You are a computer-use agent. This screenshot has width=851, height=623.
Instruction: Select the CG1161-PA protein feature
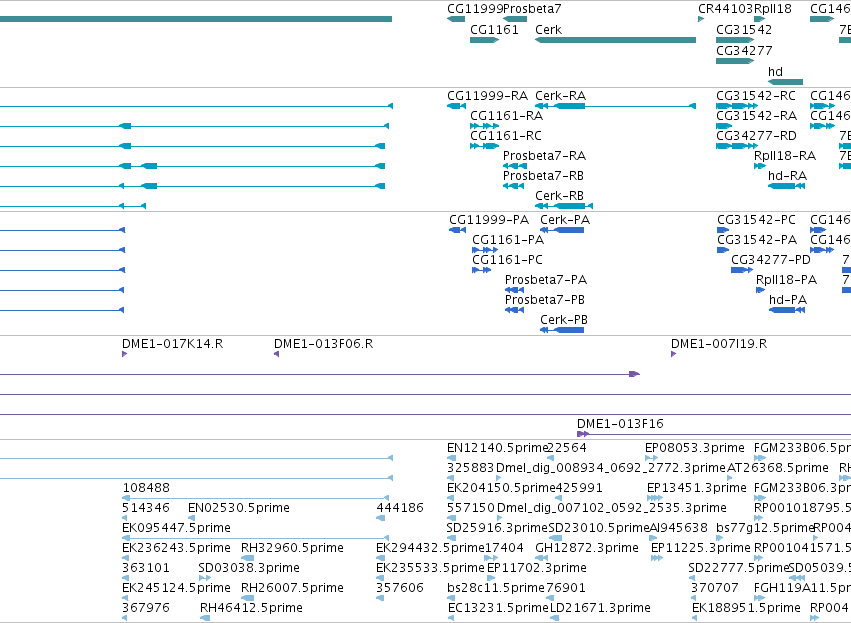[485, 250]
